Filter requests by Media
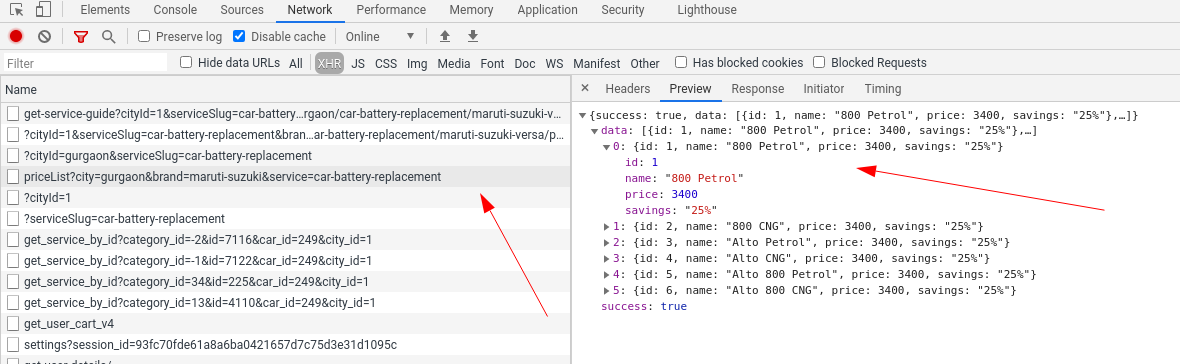The height and width of the screenshot is (364, 1180). (x=454, y=64)
